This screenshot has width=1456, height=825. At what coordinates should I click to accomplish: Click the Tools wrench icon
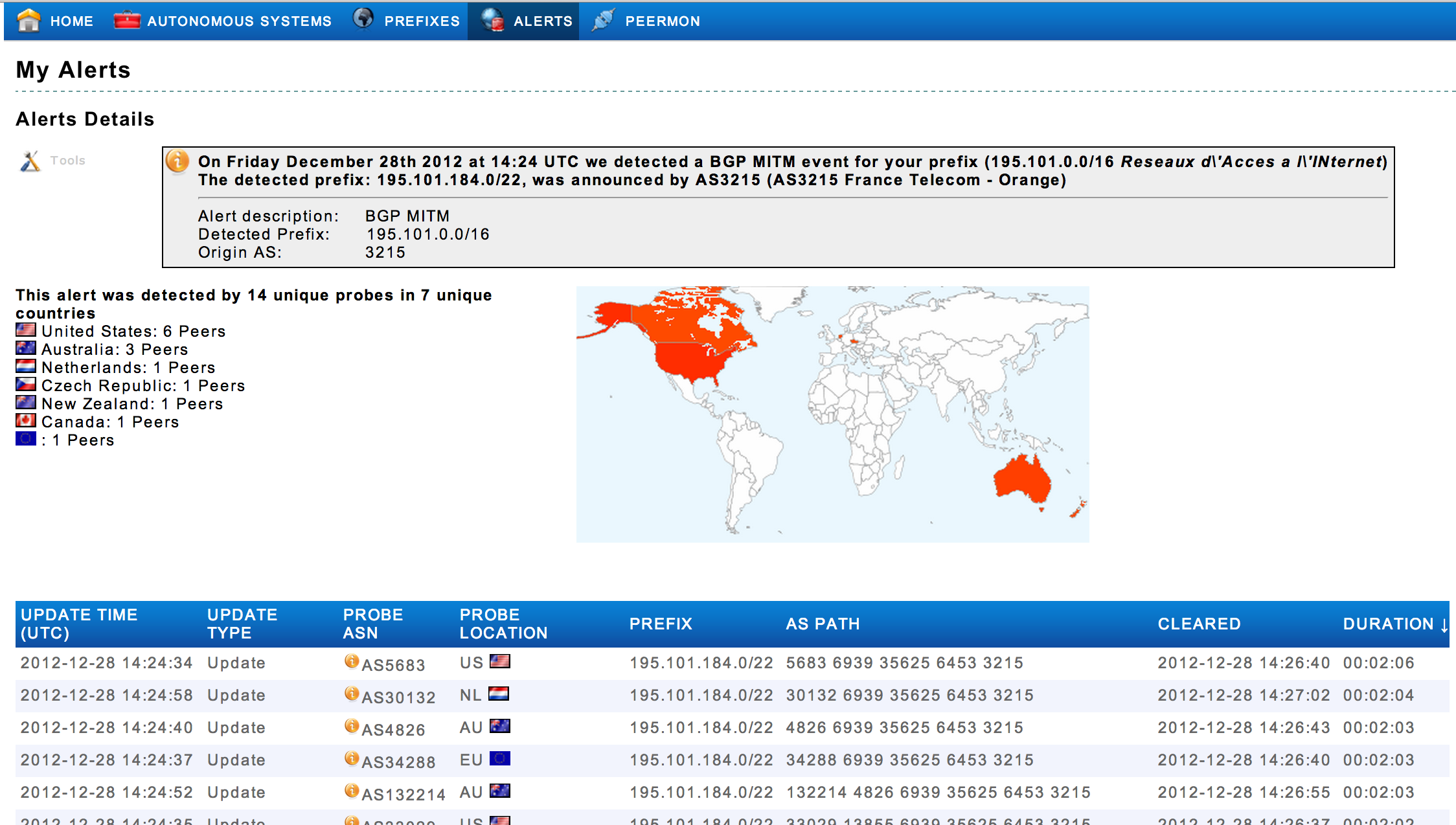coord(30,161)
